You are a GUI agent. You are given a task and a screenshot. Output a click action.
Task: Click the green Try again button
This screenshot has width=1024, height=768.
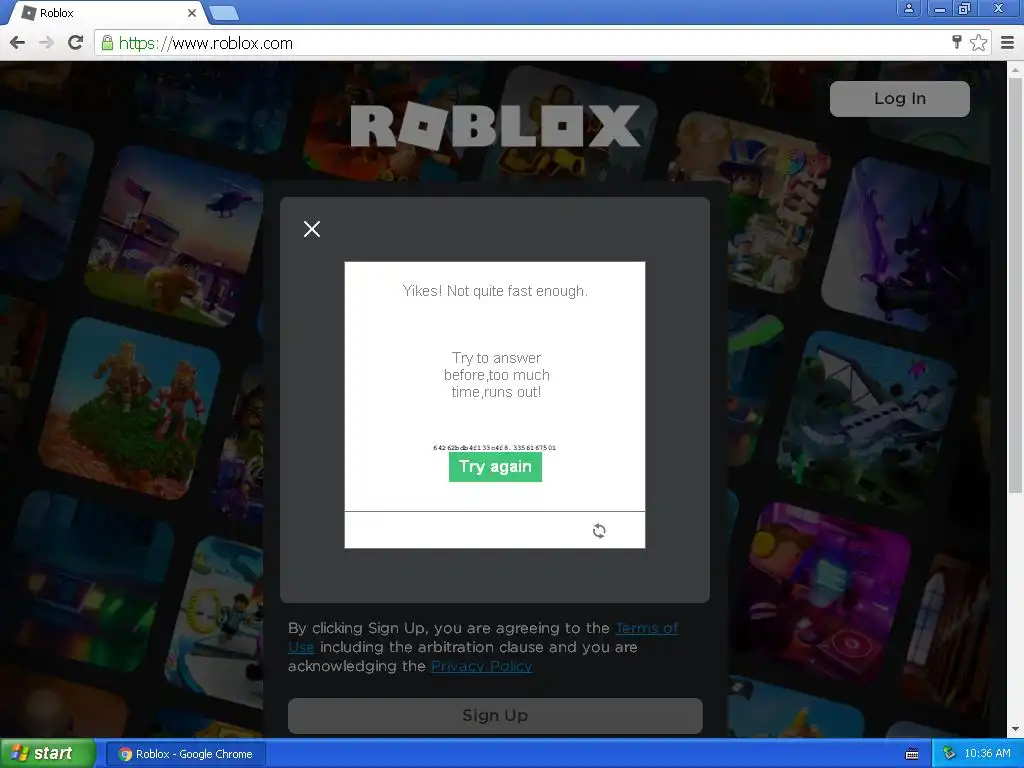coord(495,467)
